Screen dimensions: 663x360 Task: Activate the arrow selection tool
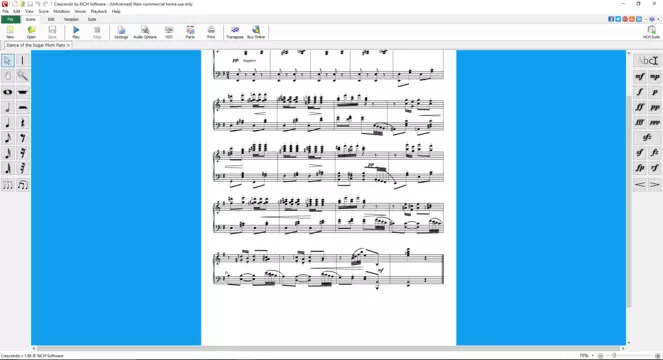[x=8, y=60]
